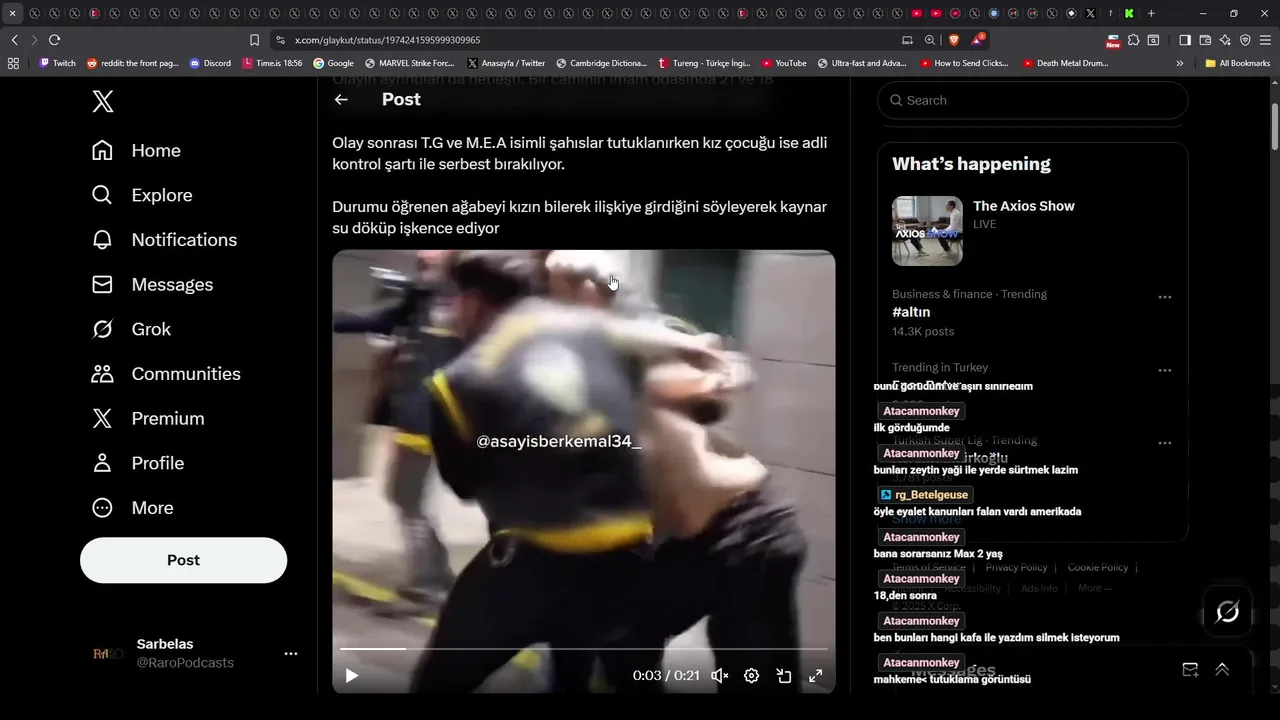Compose new message in Messages drawer

[1190, 670]
